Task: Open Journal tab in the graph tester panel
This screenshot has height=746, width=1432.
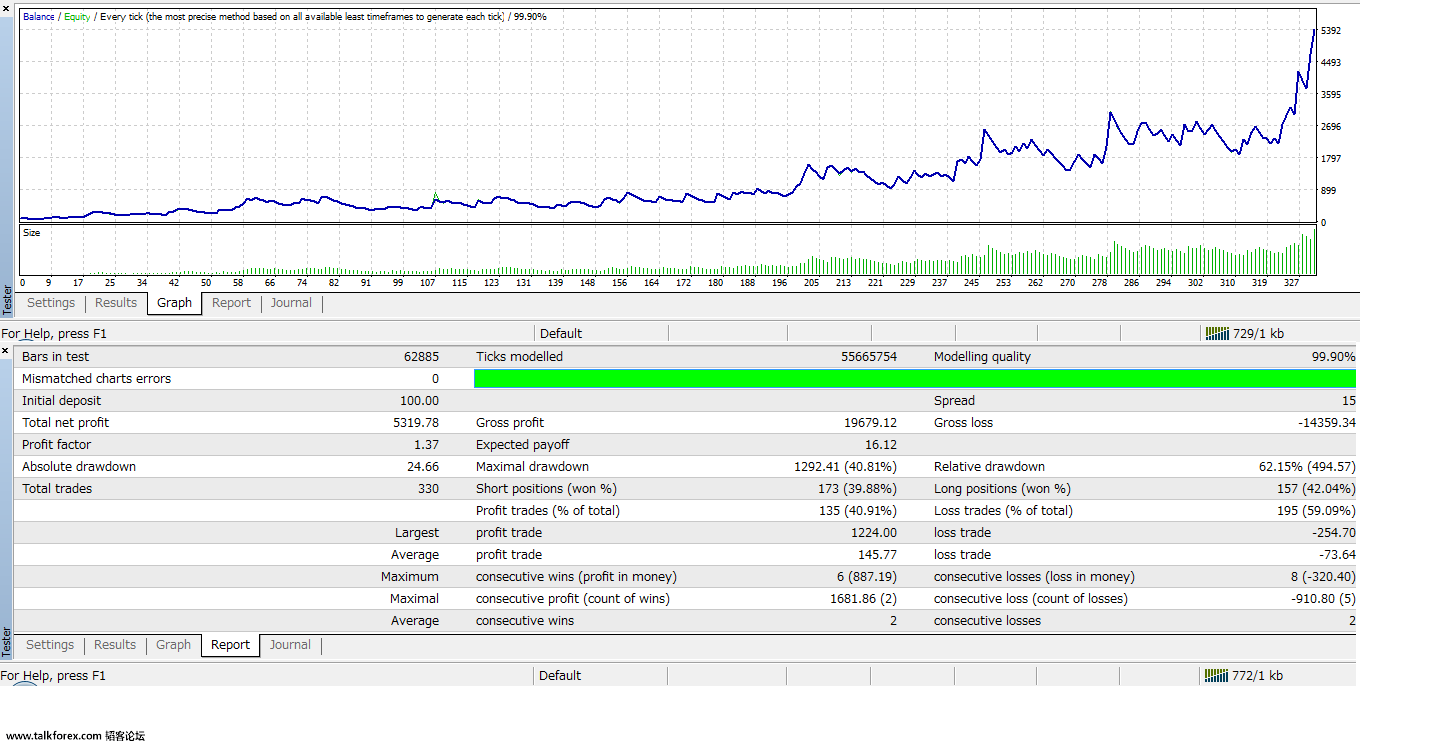Action: [x=291, y=303]
